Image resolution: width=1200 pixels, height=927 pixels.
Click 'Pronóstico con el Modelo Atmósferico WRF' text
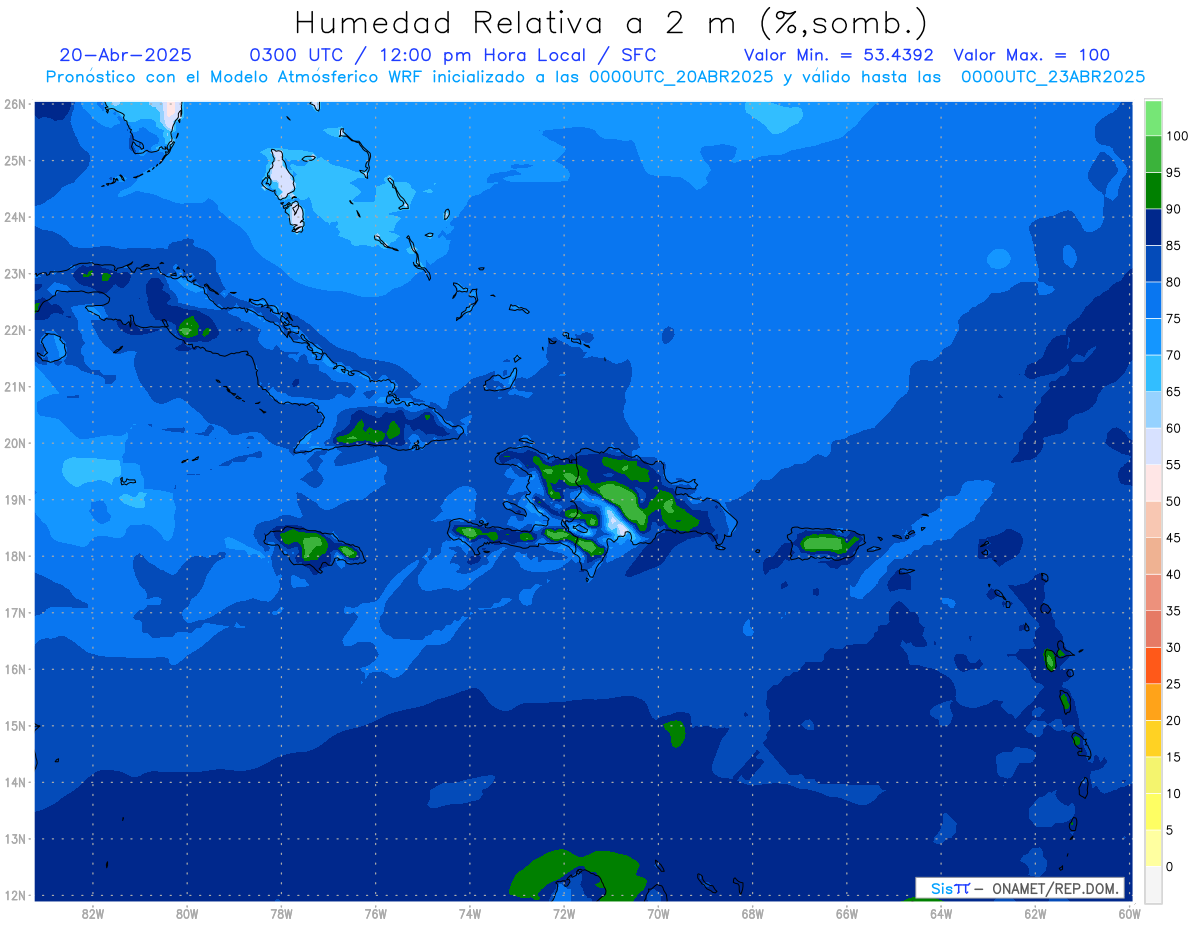pos(235,77)
